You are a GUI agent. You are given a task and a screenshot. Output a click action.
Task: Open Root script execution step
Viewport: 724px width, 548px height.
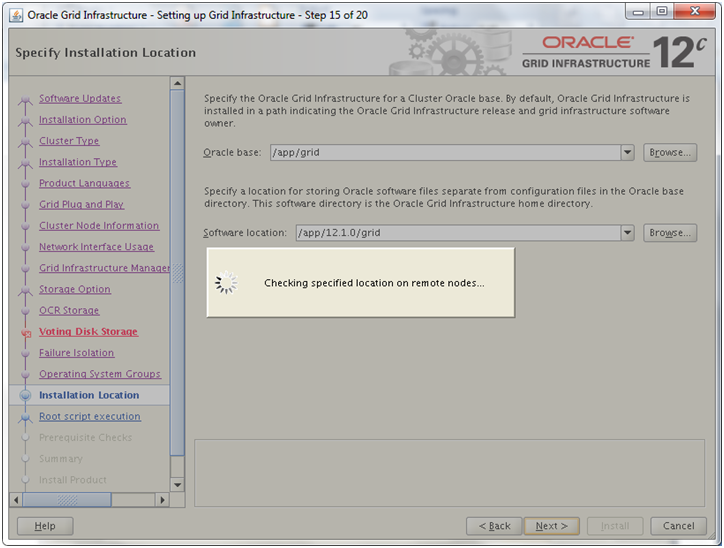click(90, 417)
